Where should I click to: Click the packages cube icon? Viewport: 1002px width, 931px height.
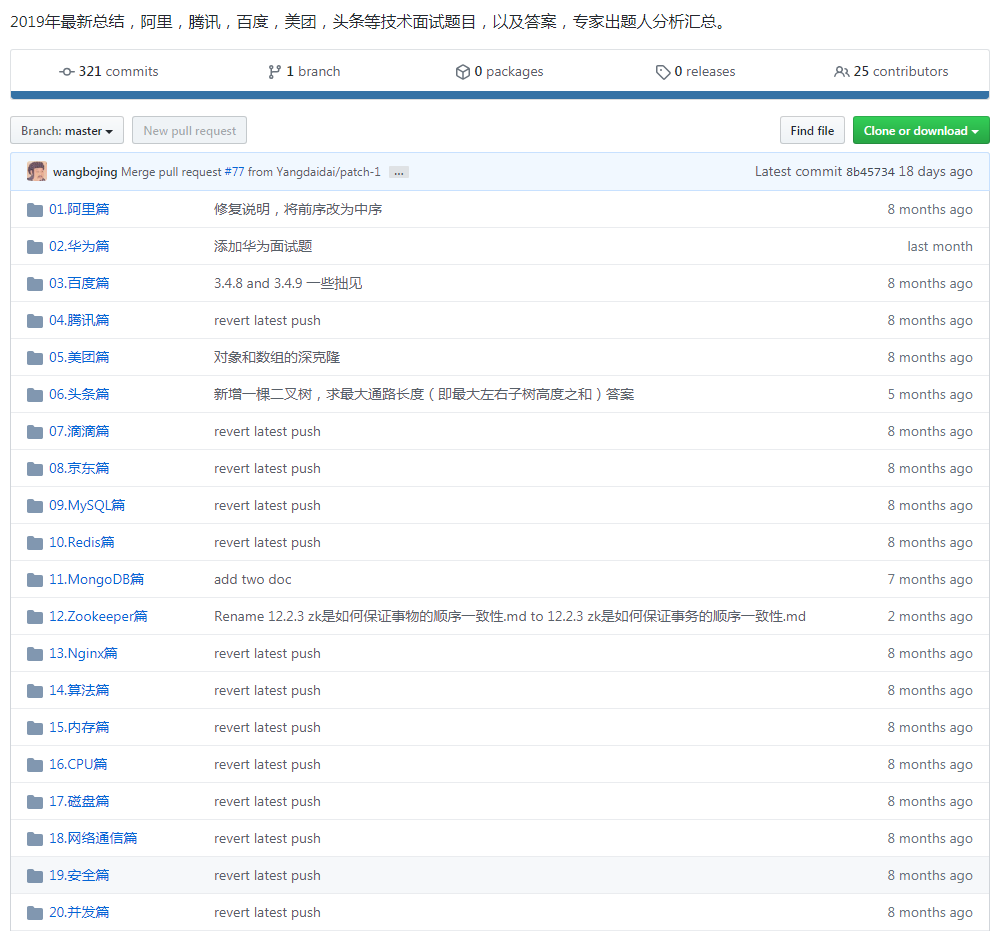(x=463, y=72)
